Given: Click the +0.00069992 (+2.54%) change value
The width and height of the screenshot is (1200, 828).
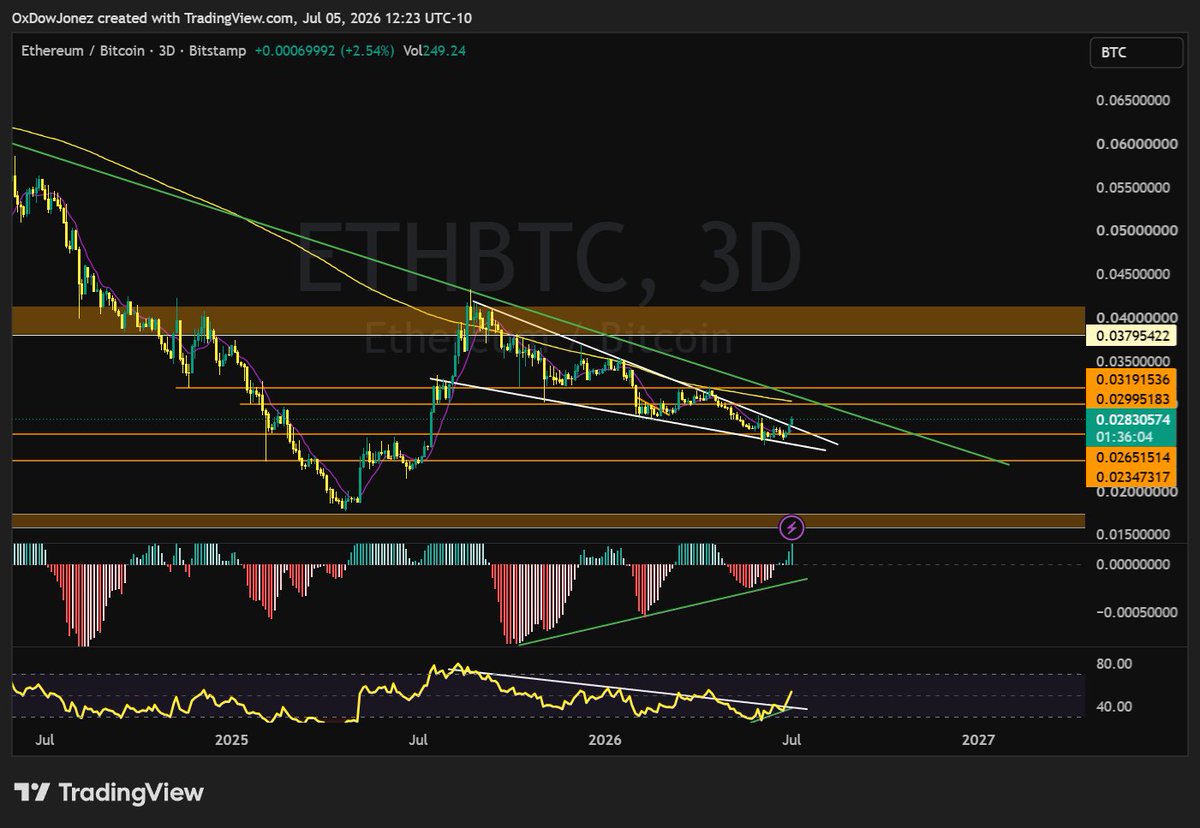Looking at the screenshot, I should [x=325, y=52].
